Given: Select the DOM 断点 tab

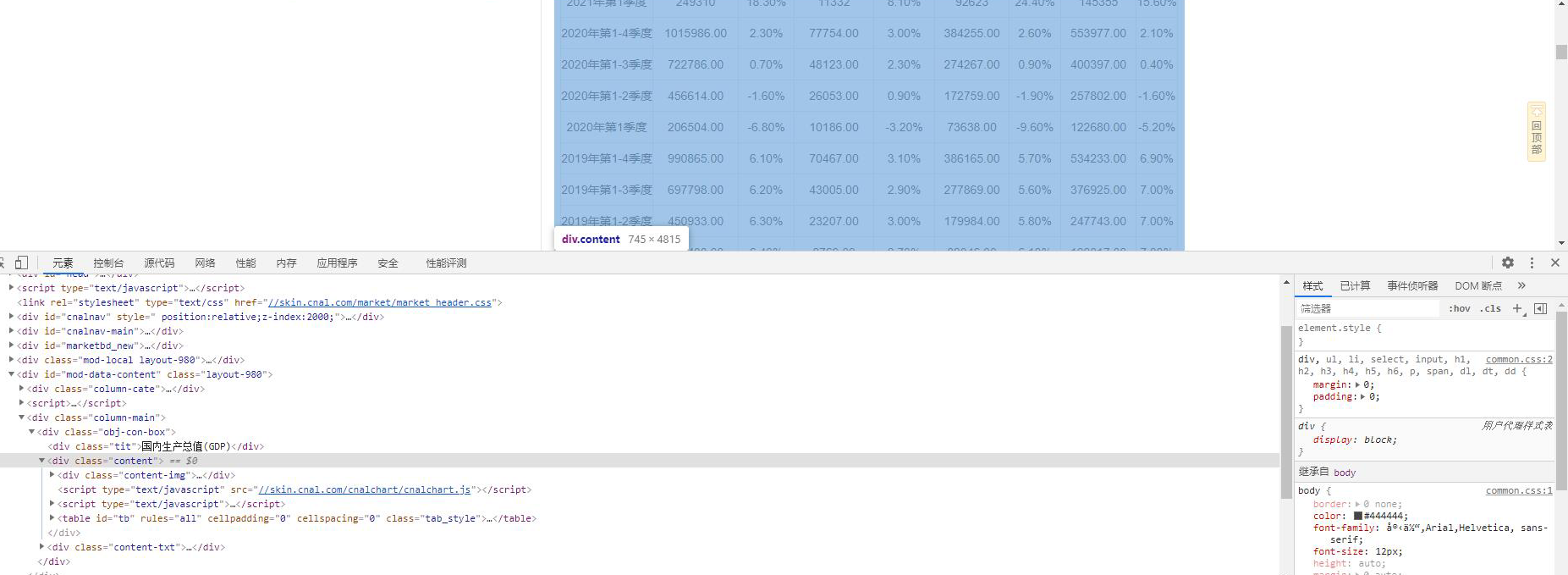Looking at the screenshot, I should pyautogui.click(x=1478, y=285).
